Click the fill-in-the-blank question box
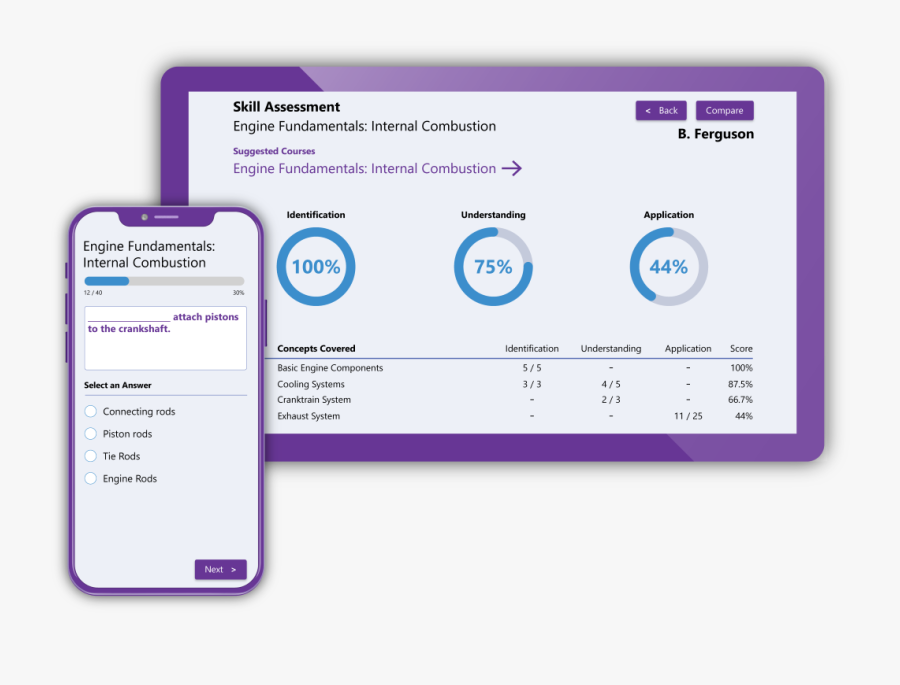Viewport: 900px width, 685px height. click(x=165, y=338)
